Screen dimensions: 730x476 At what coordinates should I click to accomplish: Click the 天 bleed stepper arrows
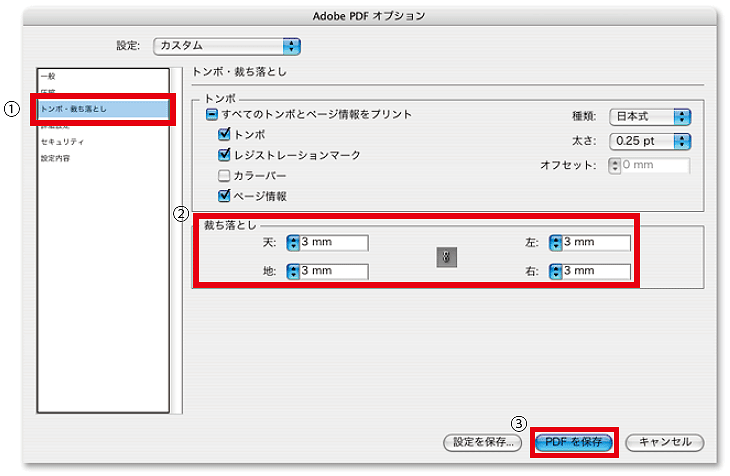coord(293,243)
